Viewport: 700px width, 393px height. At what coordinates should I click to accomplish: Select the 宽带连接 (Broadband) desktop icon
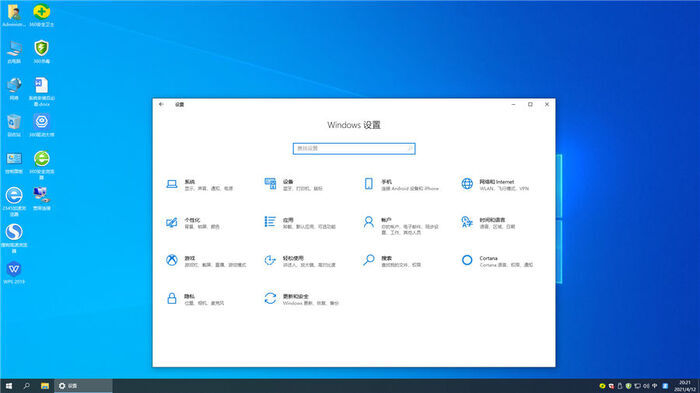[x=42, y=199]
